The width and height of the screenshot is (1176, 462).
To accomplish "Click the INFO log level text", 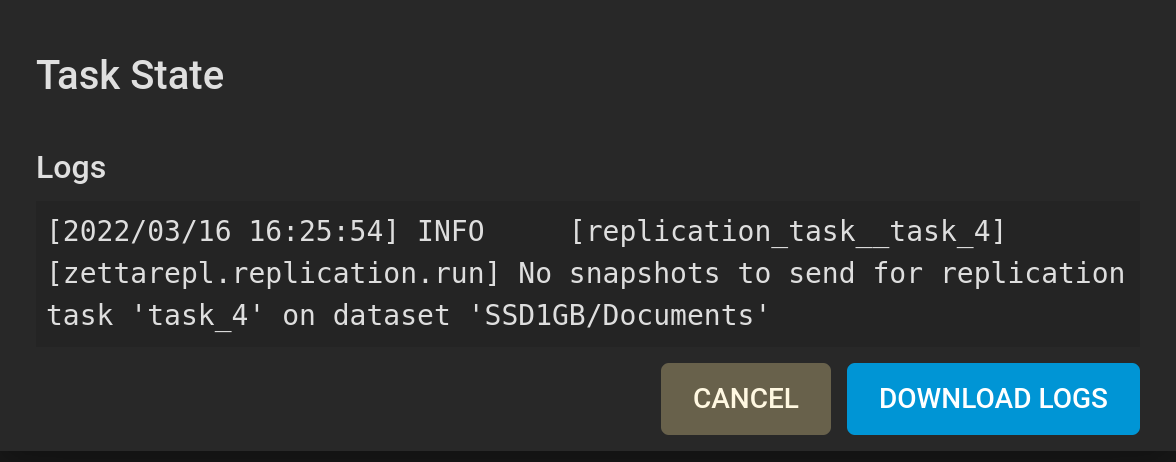I will 451,232.
